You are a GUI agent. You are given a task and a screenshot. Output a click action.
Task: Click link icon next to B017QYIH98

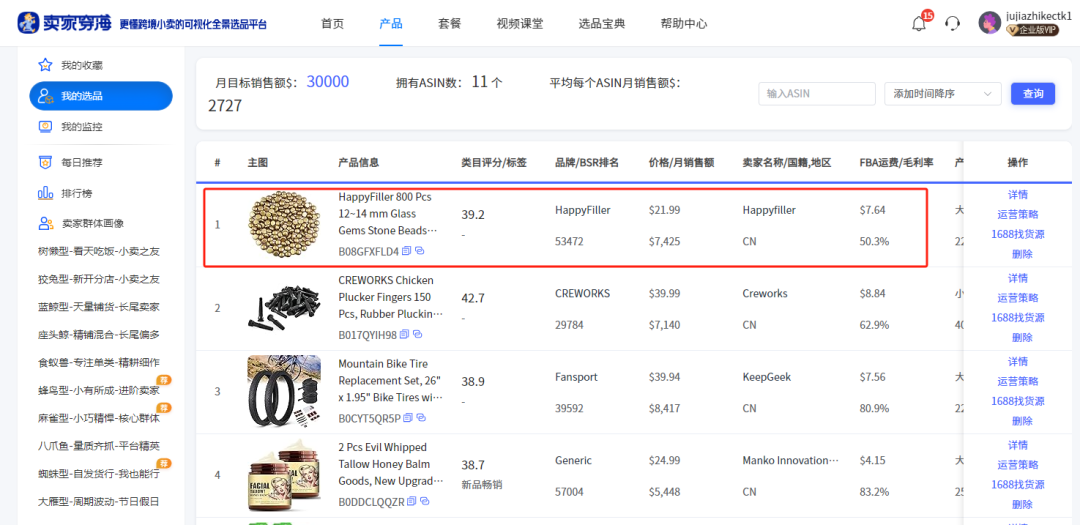pos(417,334)
